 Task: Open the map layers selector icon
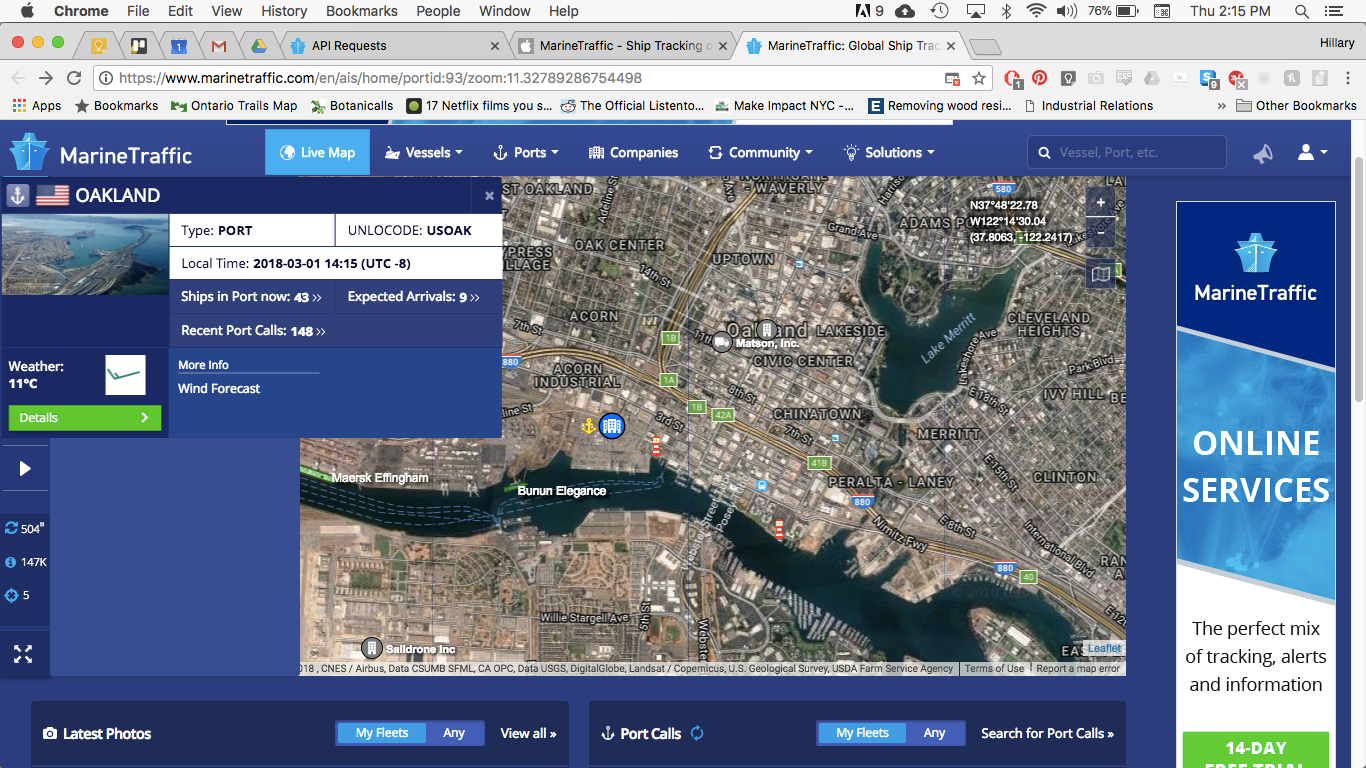click(x=1100, y=273)
